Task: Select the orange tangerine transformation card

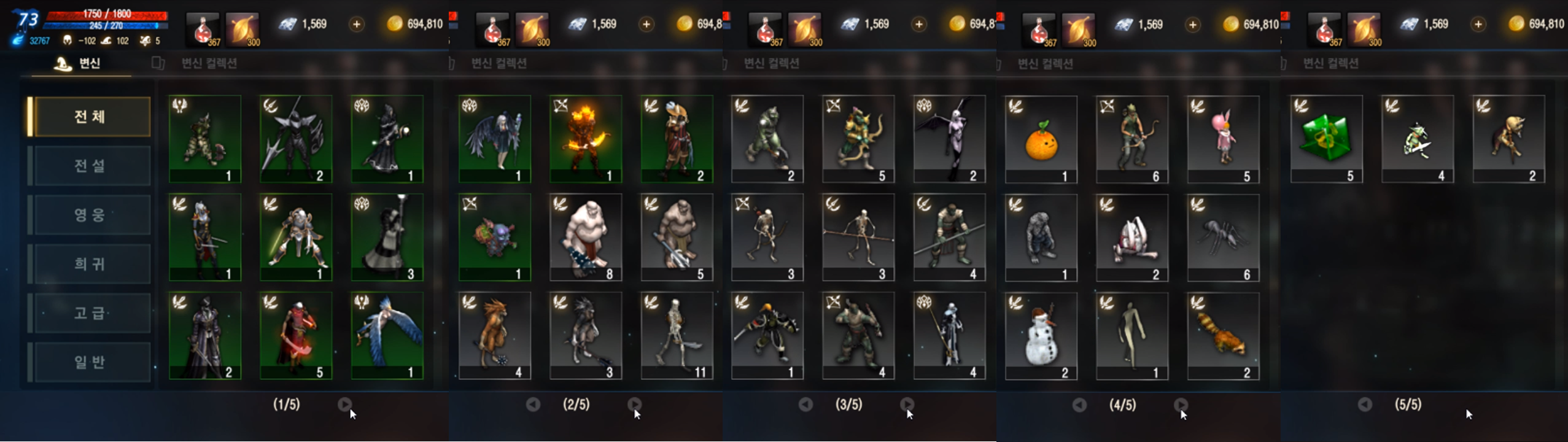Action: tap(1041, 139)
